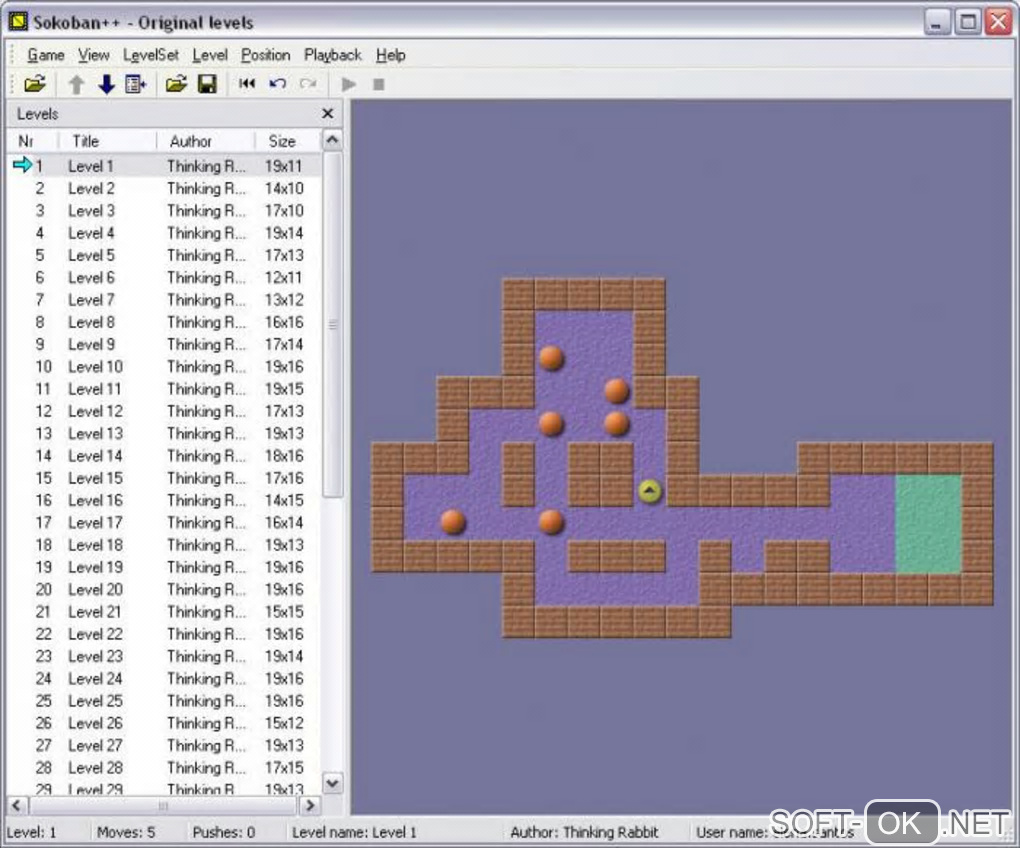Select Level 10 in the list

pyautogui.click(x=165, y=367)
